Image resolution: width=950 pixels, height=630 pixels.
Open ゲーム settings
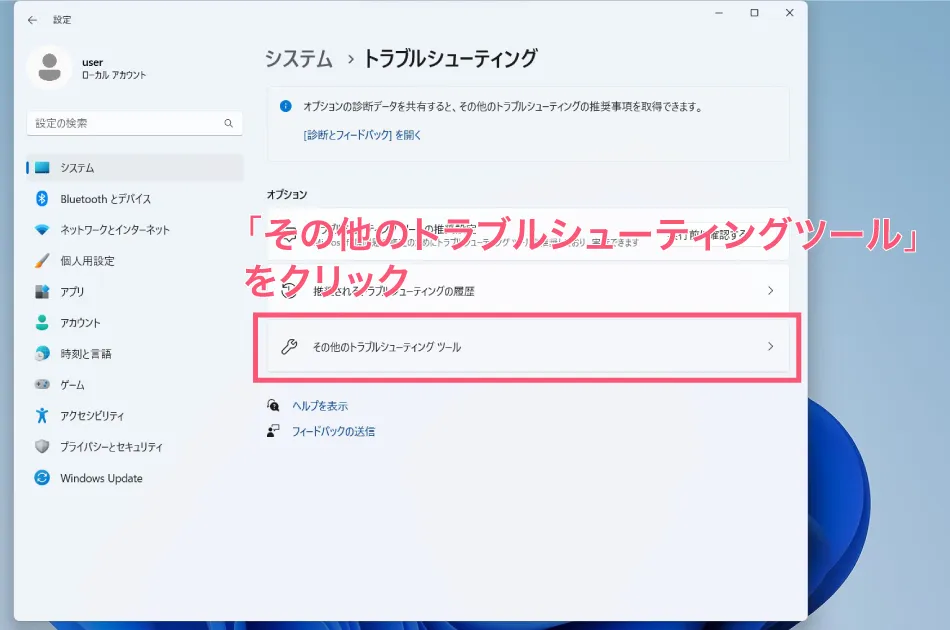coord(60,384)
